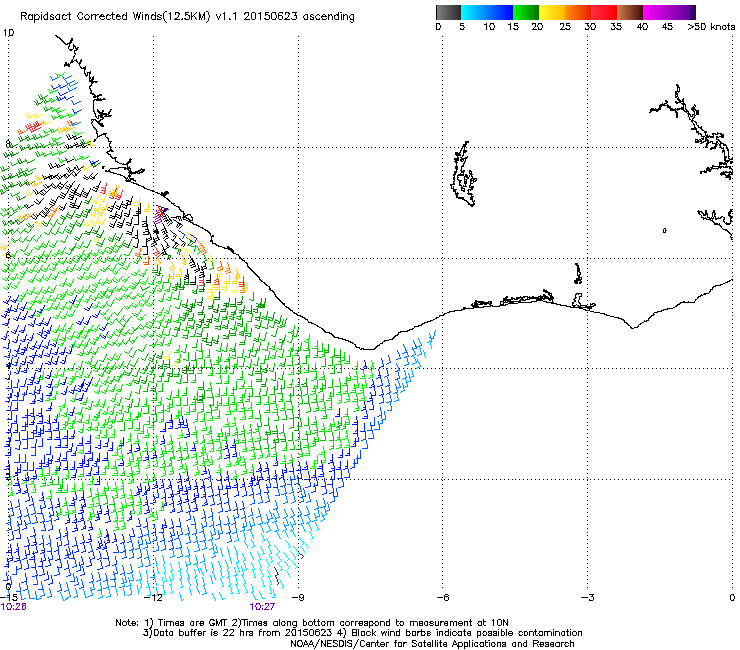Click the '35' legend scale label
The width and height of the screenshot is (740, 650).
tap(616, 27)
